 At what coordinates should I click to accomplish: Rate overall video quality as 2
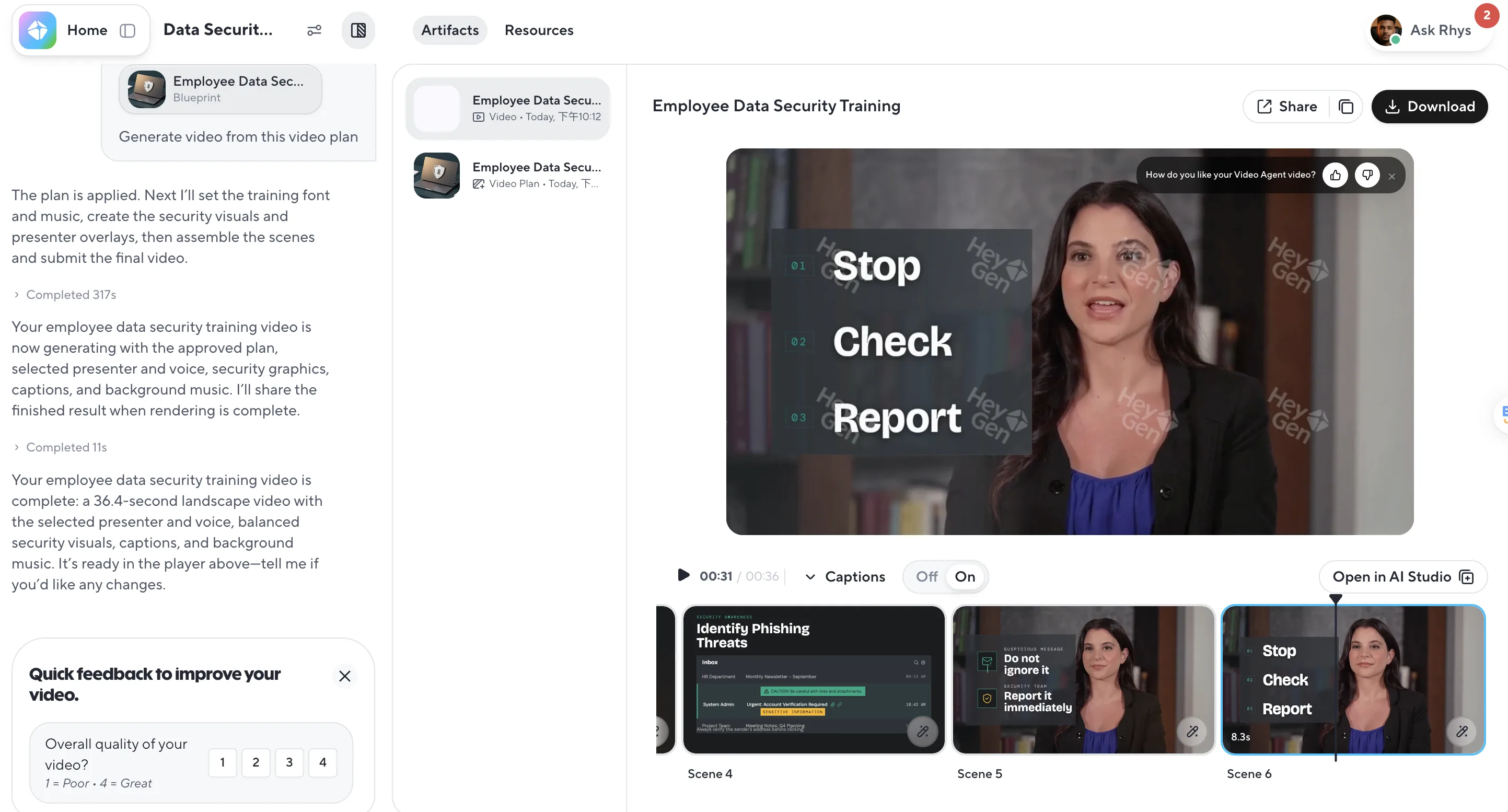[256, 762]
